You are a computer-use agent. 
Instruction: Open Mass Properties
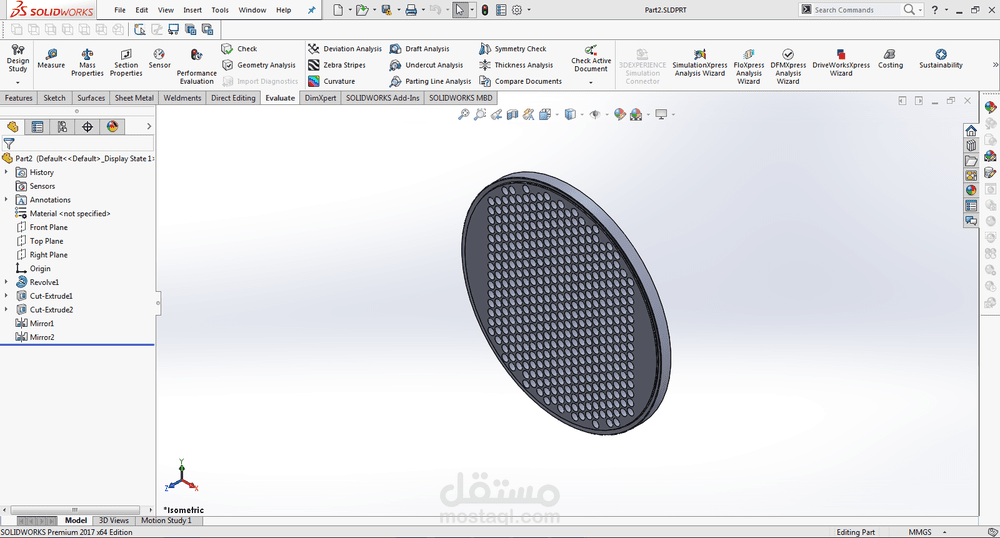click(x=87, y=54)
